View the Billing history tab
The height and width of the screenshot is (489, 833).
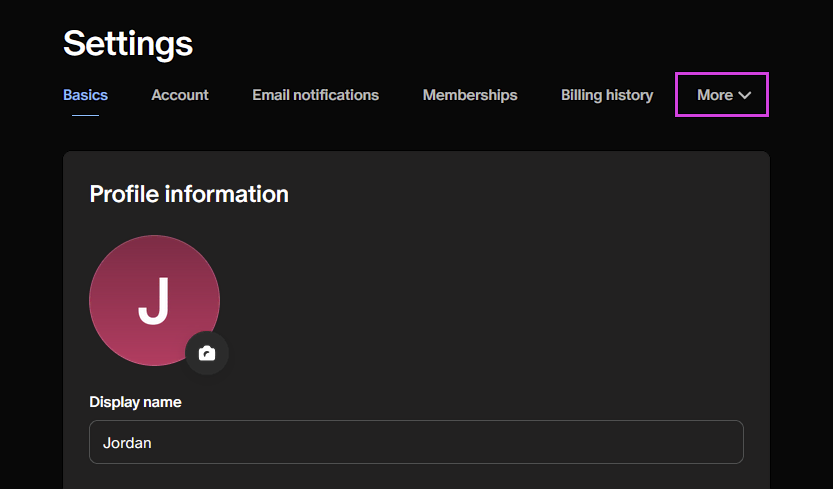pos(607,95)
